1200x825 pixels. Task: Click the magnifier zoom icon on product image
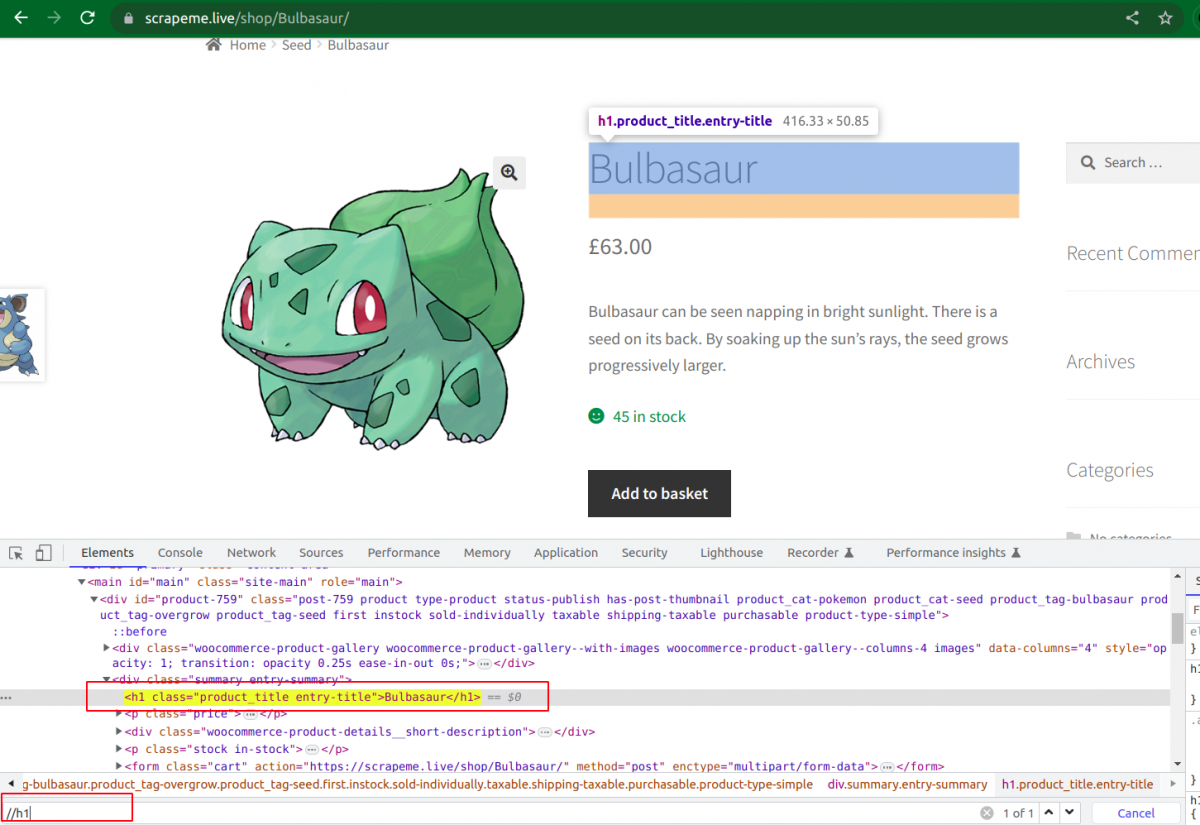tap(509, 172)
